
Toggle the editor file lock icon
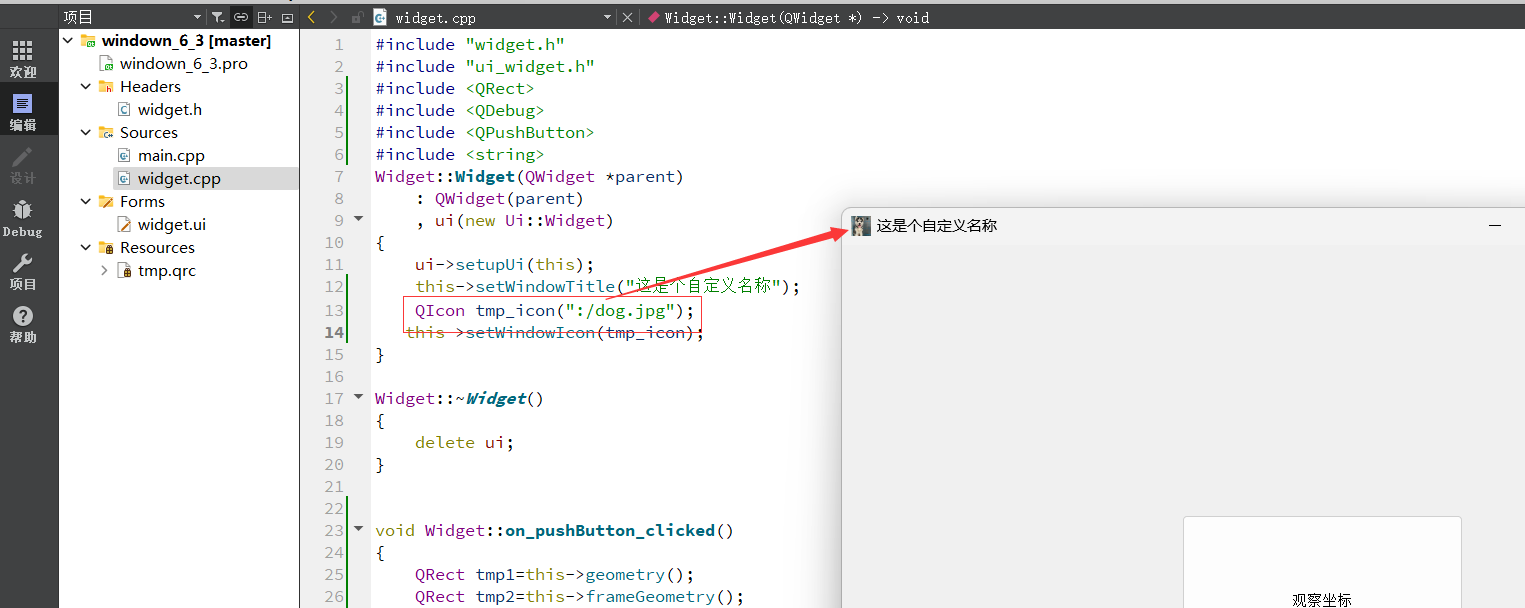(x=357, y=17)
